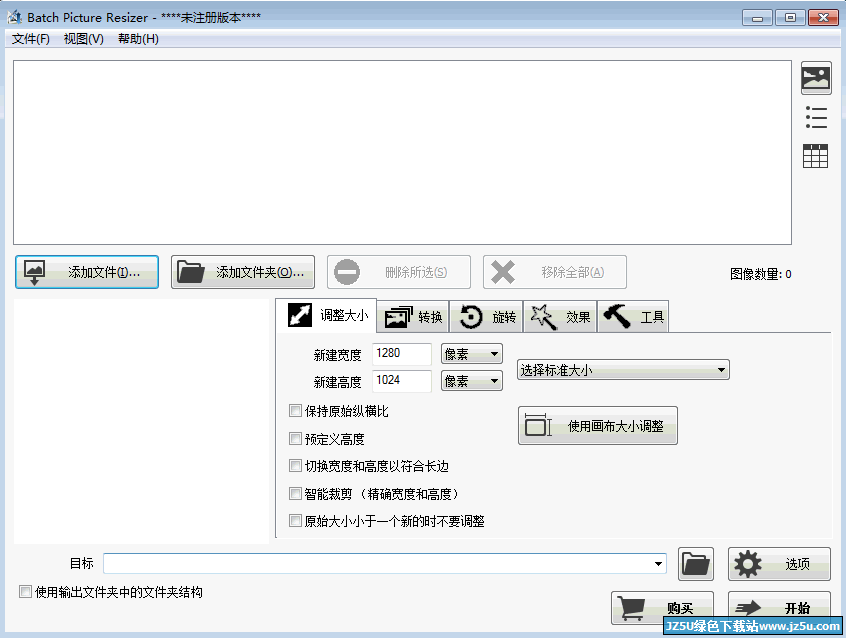
Task: Minimize the Batch Picture Resizer window
Action: coord(757,18)
